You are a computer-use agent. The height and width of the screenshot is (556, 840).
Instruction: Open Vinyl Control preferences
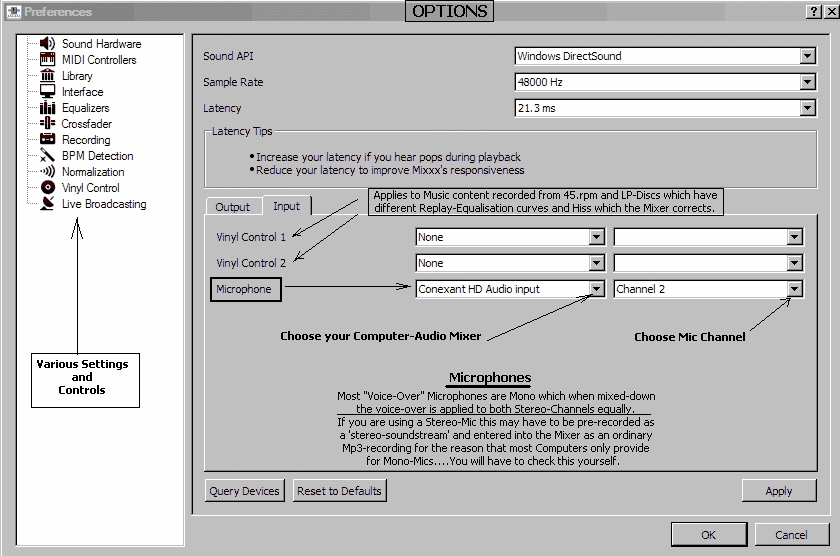tap(91, 188)
